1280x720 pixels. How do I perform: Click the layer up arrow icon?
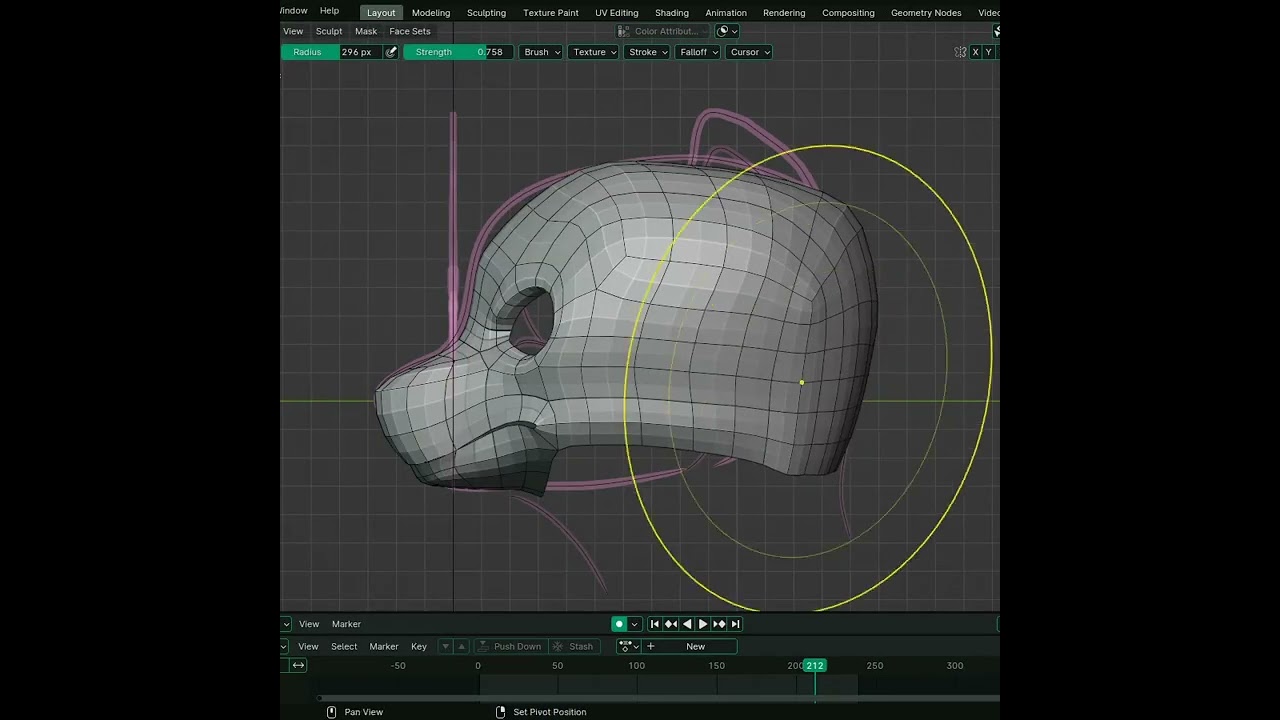click(x=461, y=647)
